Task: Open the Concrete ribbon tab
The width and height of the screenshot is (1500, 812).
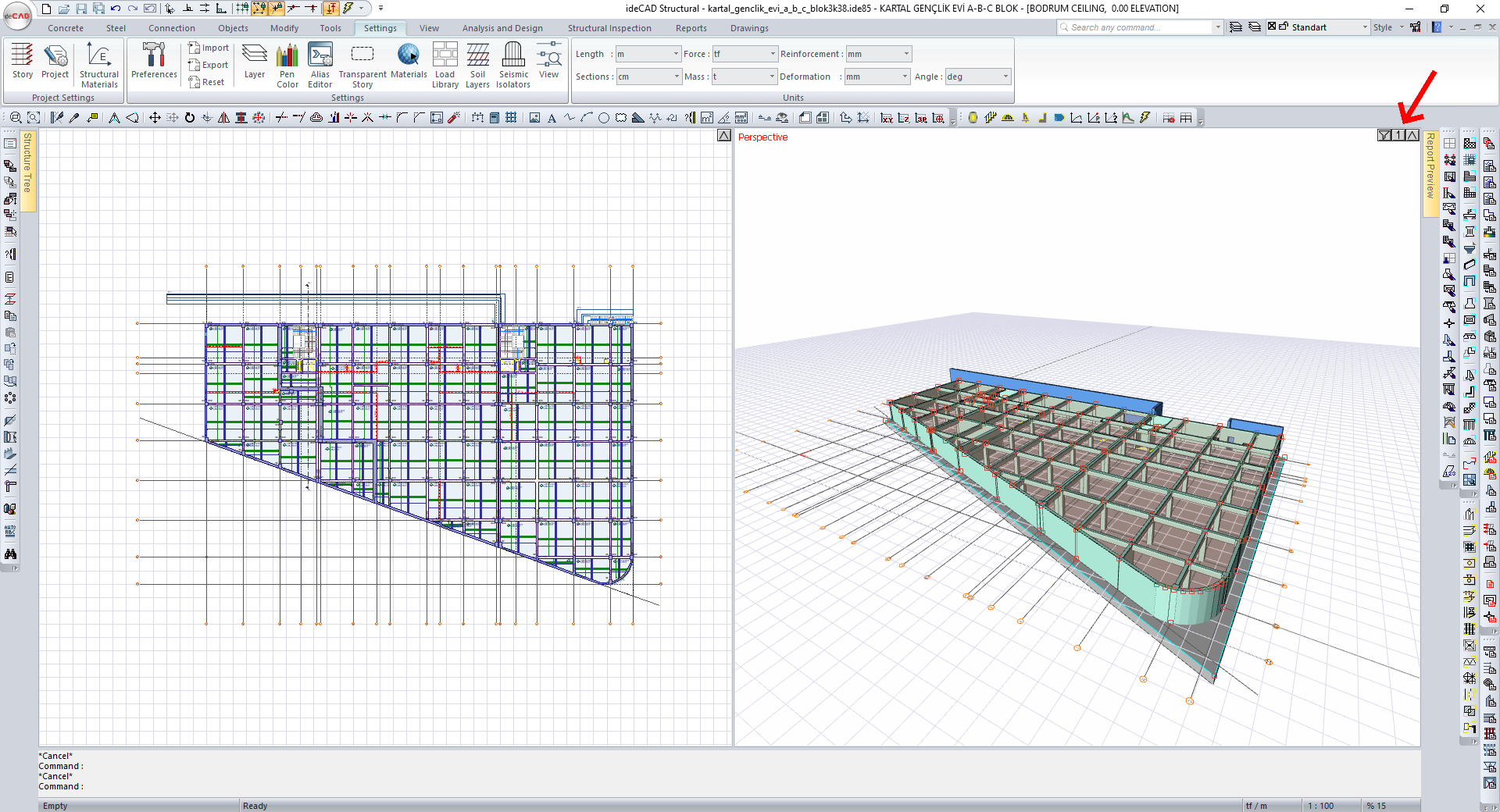Action: coord(66,28)
